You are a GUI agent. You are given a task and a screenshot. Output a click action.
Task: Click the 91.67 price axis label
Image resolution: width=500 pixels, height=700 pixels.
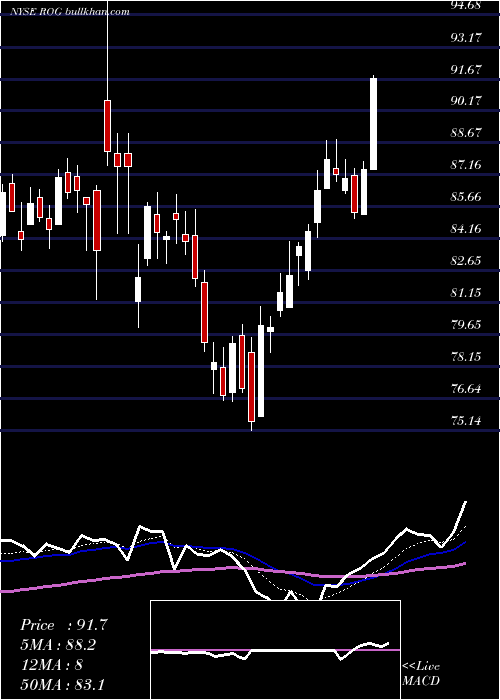467,69
